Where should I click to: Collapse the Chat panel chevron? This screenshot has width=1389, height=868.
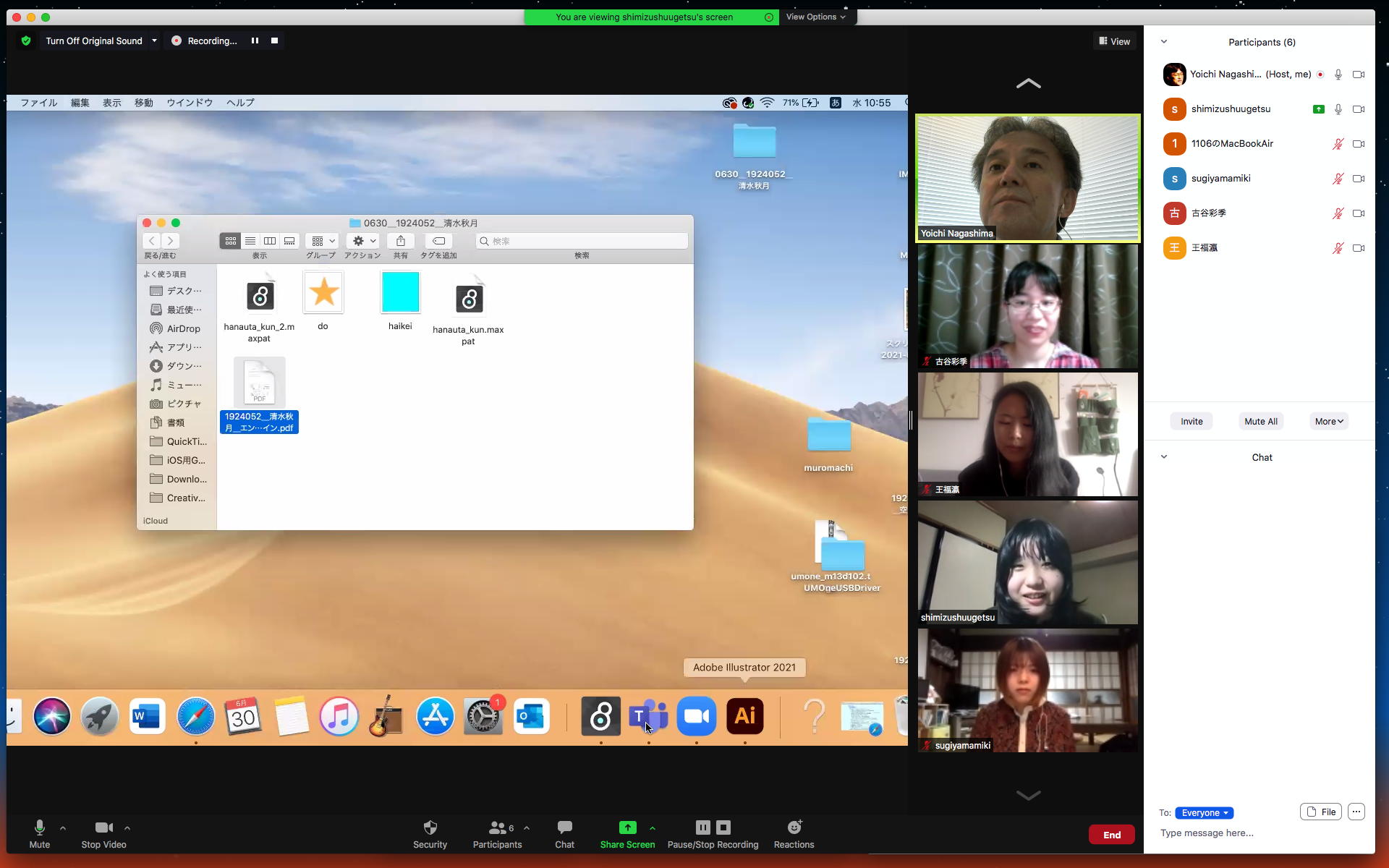(1164, 457)
